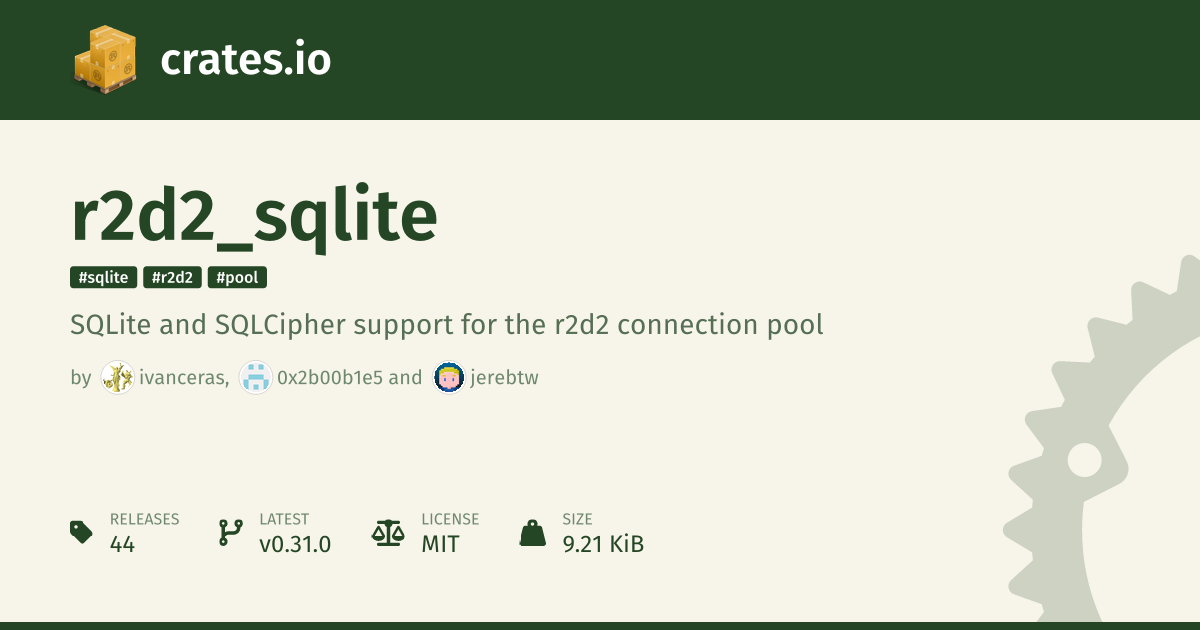The image size is (1200, 630).
Task: Select the #r2d2 keyword tag
Action: point(173,278)
